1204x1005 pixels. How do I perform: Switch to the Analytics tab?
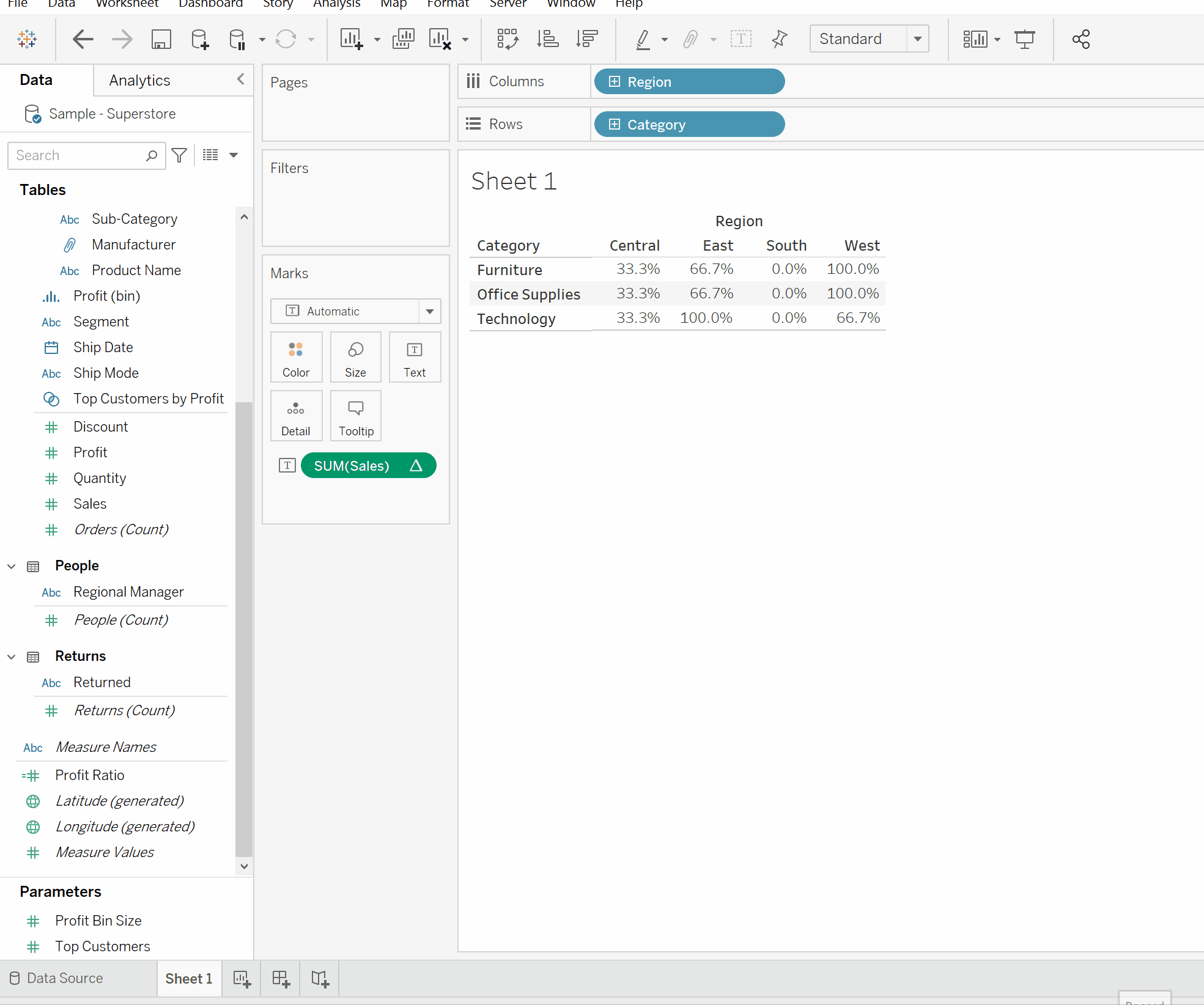(x=139, y=80)
